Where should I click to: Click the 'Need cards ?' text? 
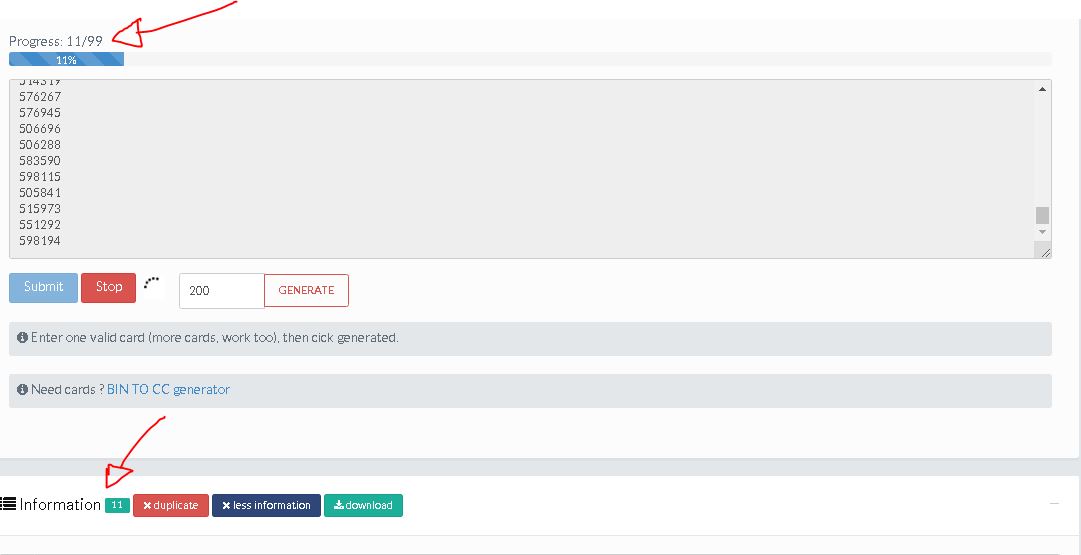[x=68, y=390]
